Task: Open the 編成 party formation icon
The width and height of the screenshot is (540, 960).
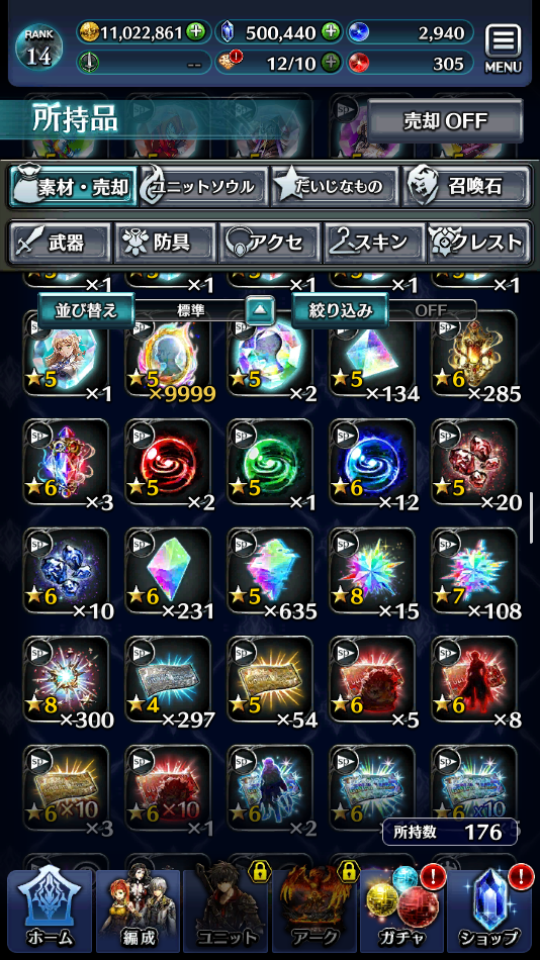Action: coord(138,910)
